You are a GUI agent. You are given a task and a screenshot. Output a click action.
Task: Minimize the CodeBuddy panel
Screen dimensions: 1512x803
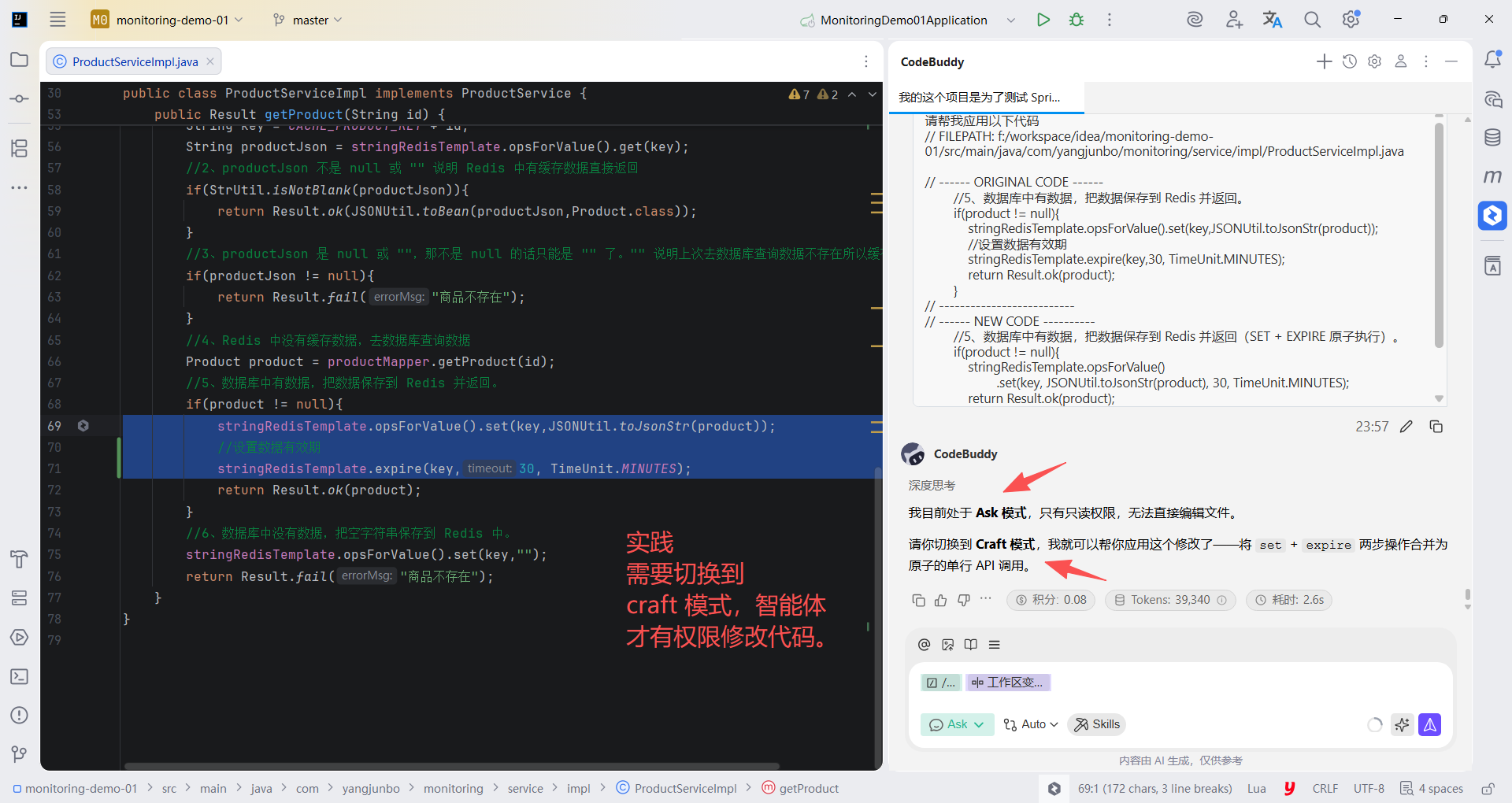[x=1451, y=61]
